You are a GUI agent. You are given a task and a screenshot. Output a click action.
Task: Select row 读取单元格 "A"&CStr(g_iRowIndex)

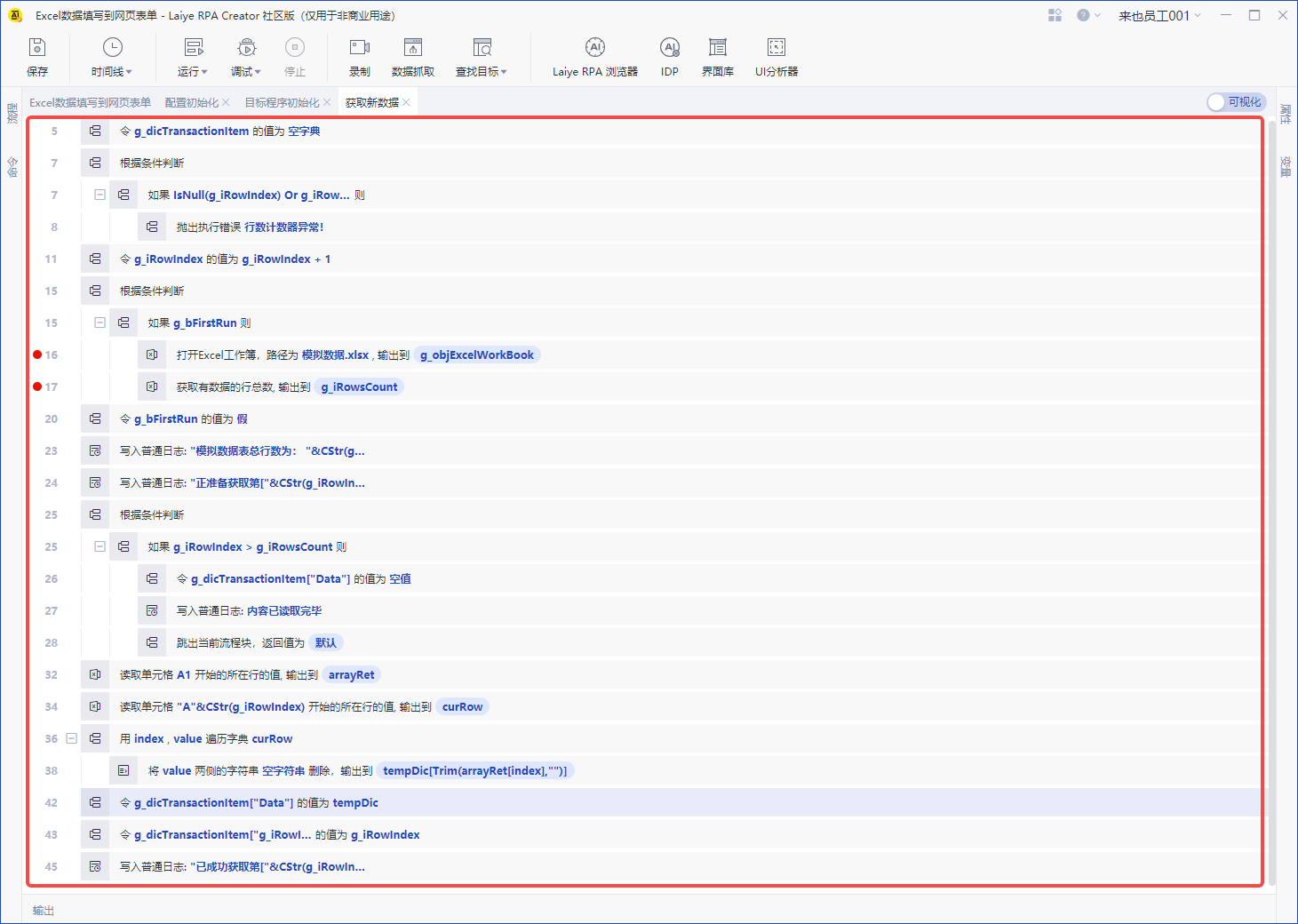671,706
